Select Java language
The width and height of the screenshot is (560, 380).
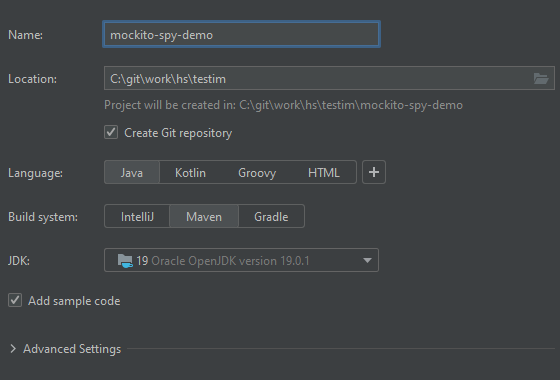click(x=132, y=172)
